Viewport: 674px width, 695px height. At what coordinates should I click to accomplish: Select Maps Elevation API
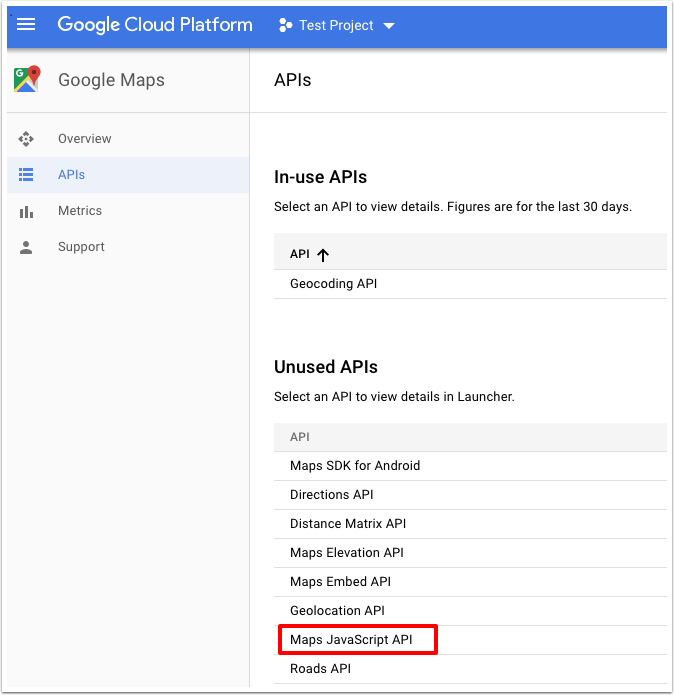coord(470,553)
